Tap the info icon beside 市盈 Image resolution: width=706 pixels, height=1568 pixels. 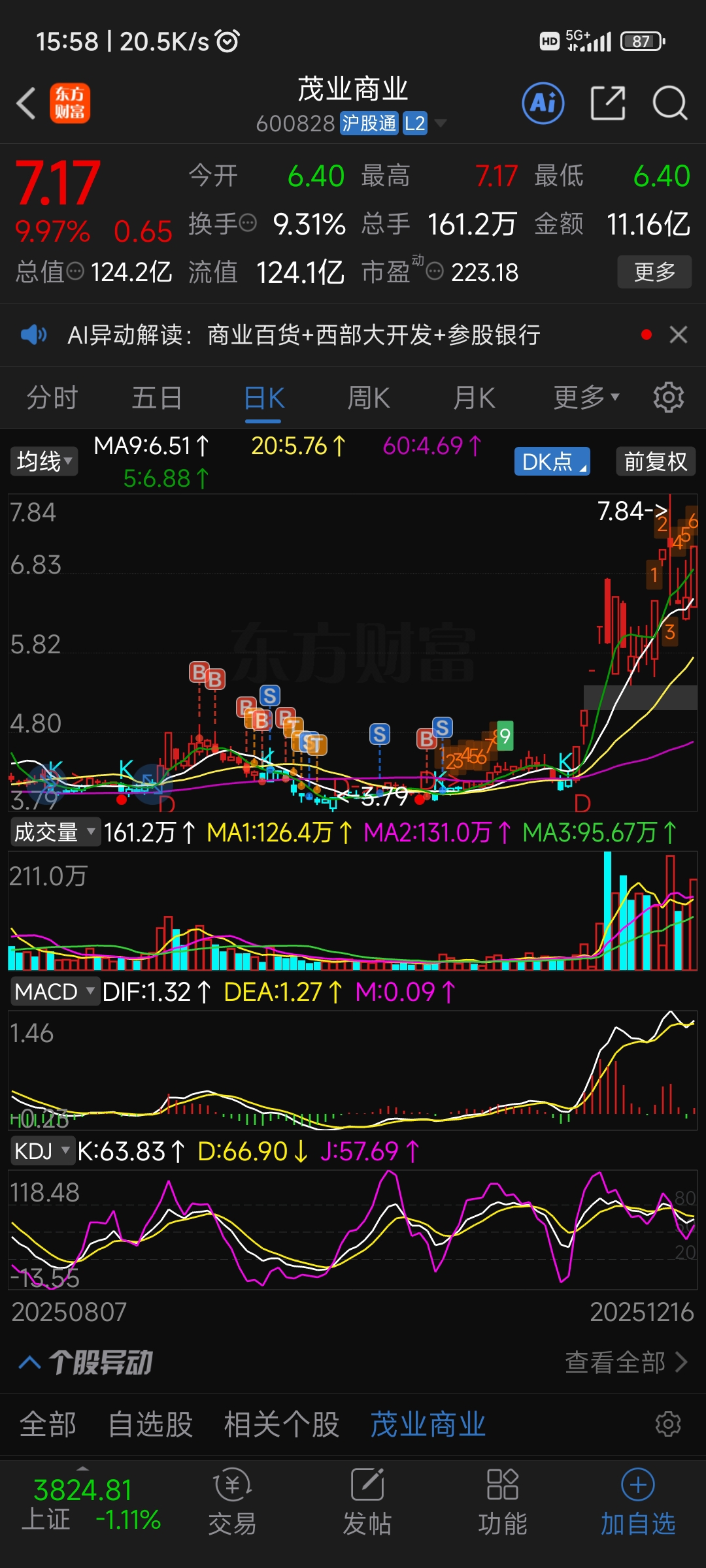pyautogui.click(x=435, y=270)
